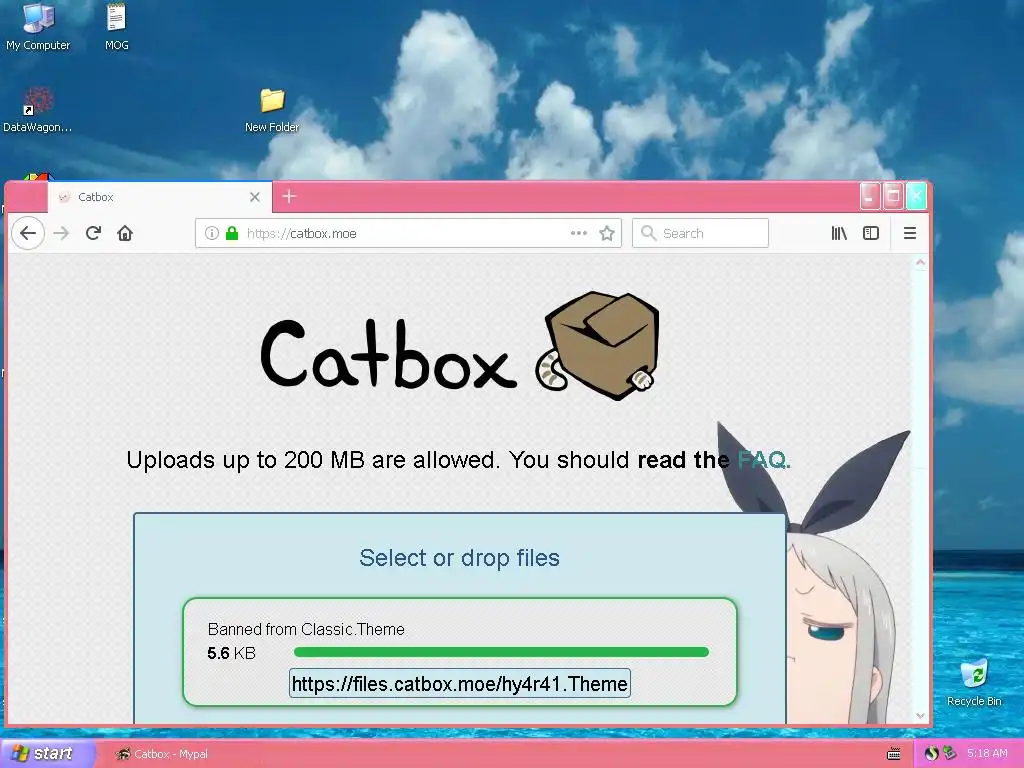The height and width of the screenshot is (768, 1024).
Task: Close the Mypal browser window
Action: click(x=916, y=196)
